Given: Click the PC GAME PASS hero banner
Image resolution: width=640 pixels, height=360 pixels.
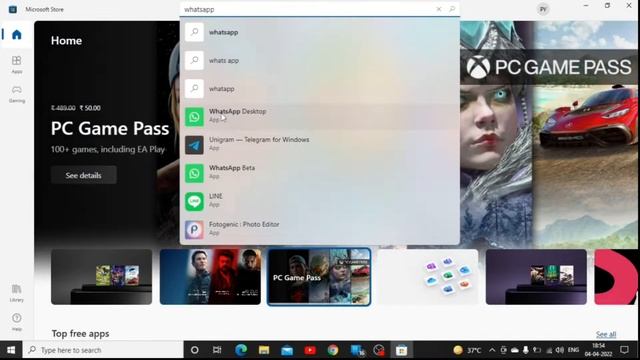Looking at the screenshot, I should point(549,67).
